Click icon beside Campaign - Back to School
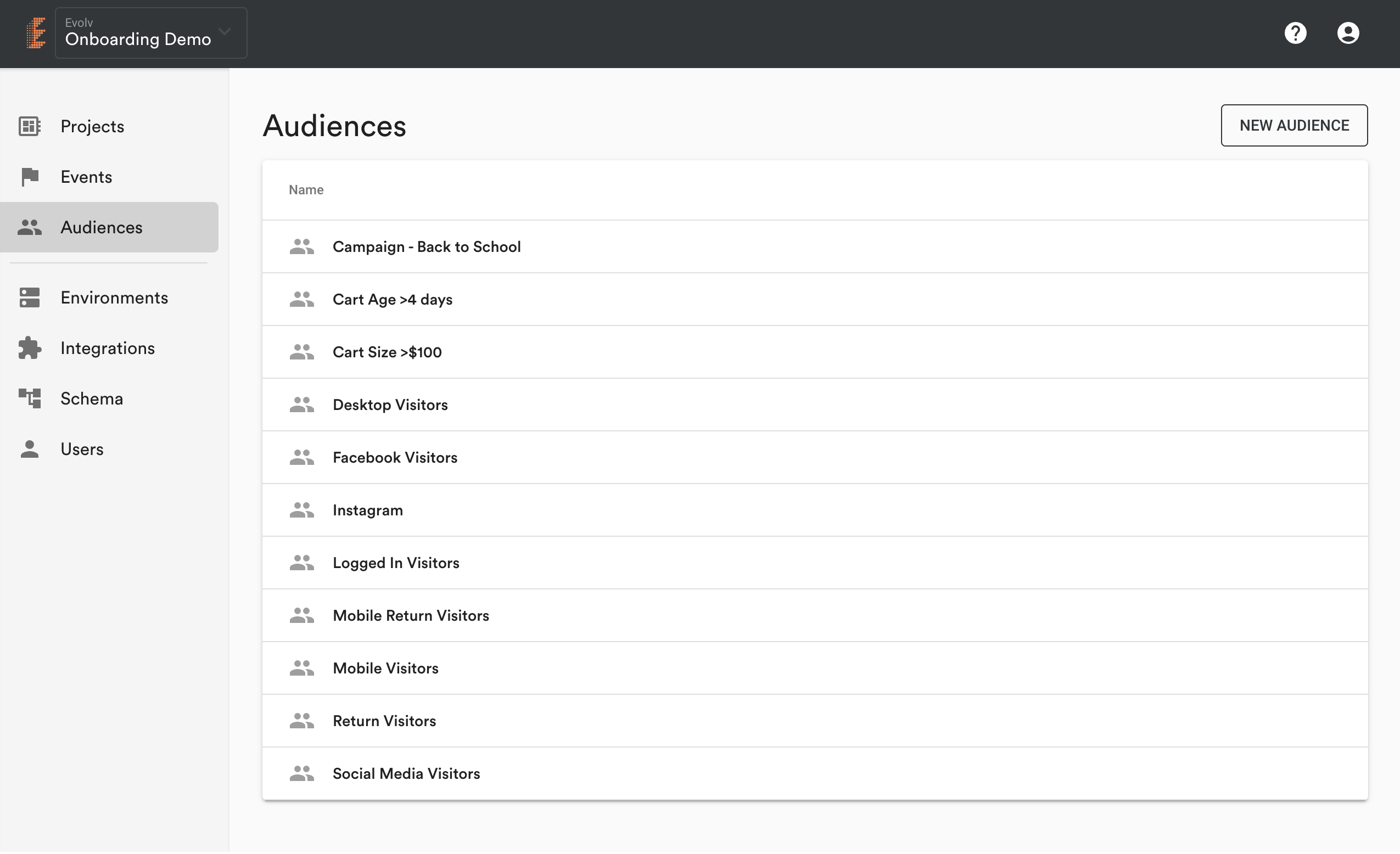Viewport: 1400px width, 854px height. point(302,247)
